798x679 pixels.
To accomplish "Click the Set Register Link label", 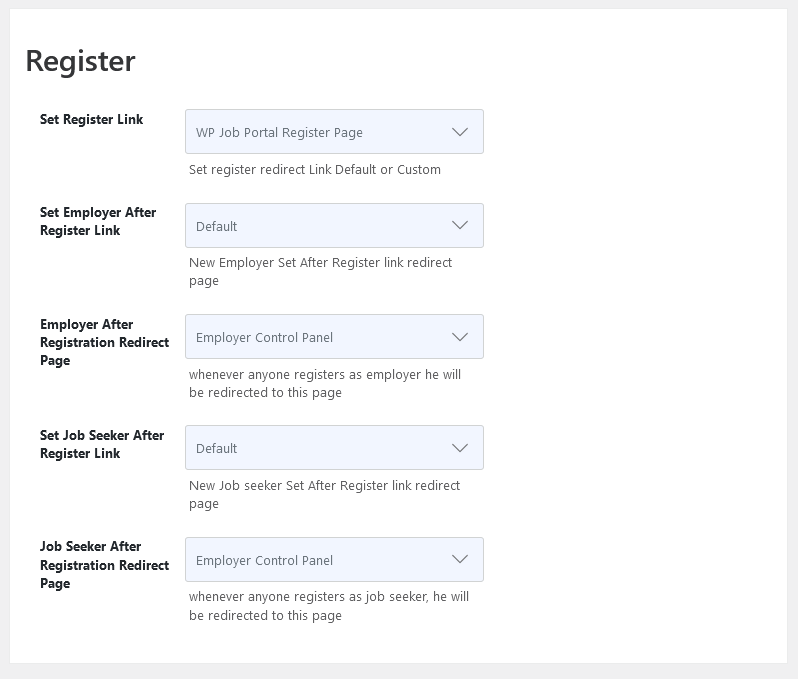I will [92, 120].
